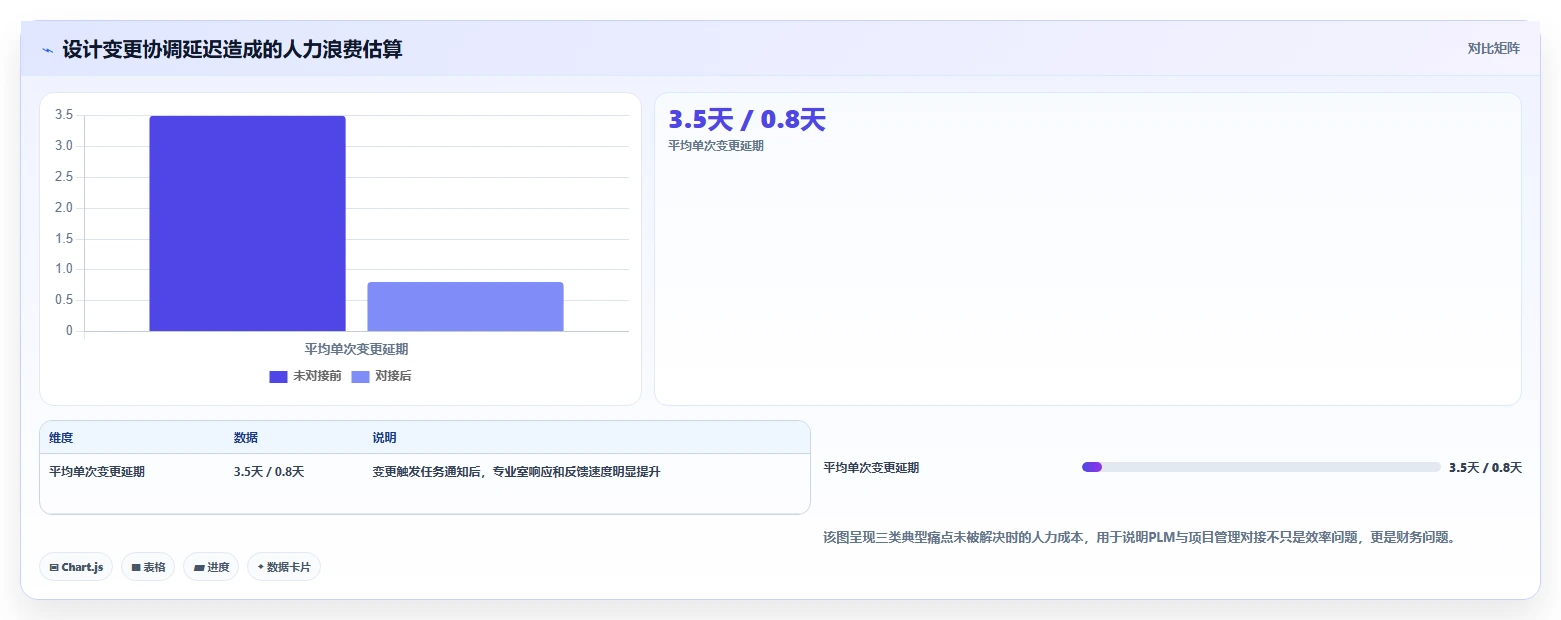Click the 3.5天 / 0.8天 value after progress bar
1561x620 pixels.
[1485, 467]
